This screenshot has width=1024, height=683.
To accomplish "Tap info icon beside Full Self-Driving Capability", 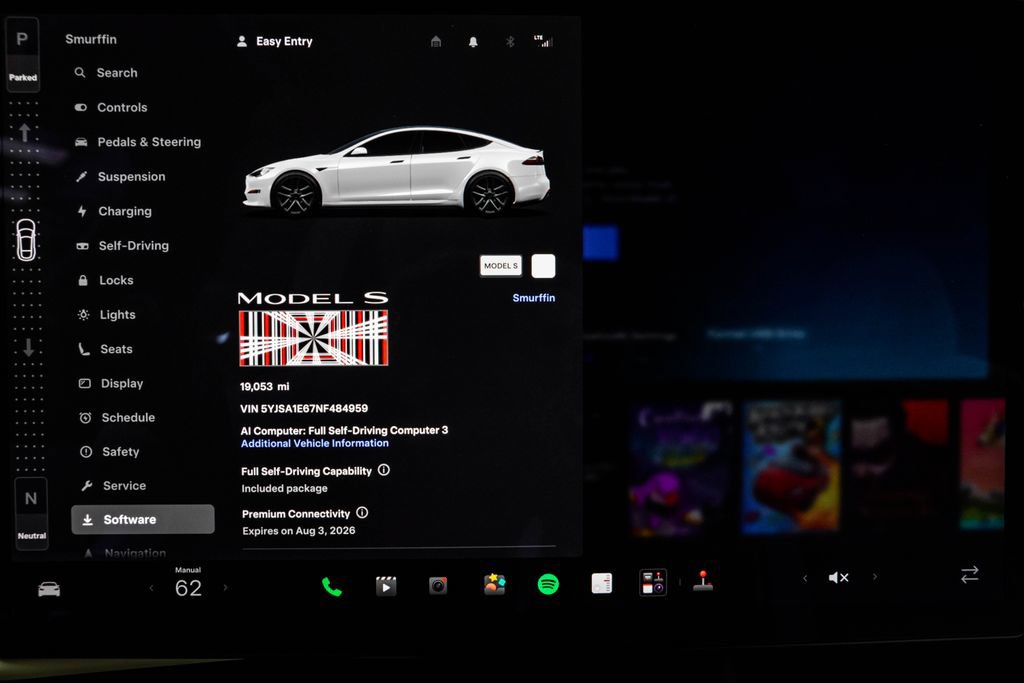I will pyautogui.click(x=384, y=469).
